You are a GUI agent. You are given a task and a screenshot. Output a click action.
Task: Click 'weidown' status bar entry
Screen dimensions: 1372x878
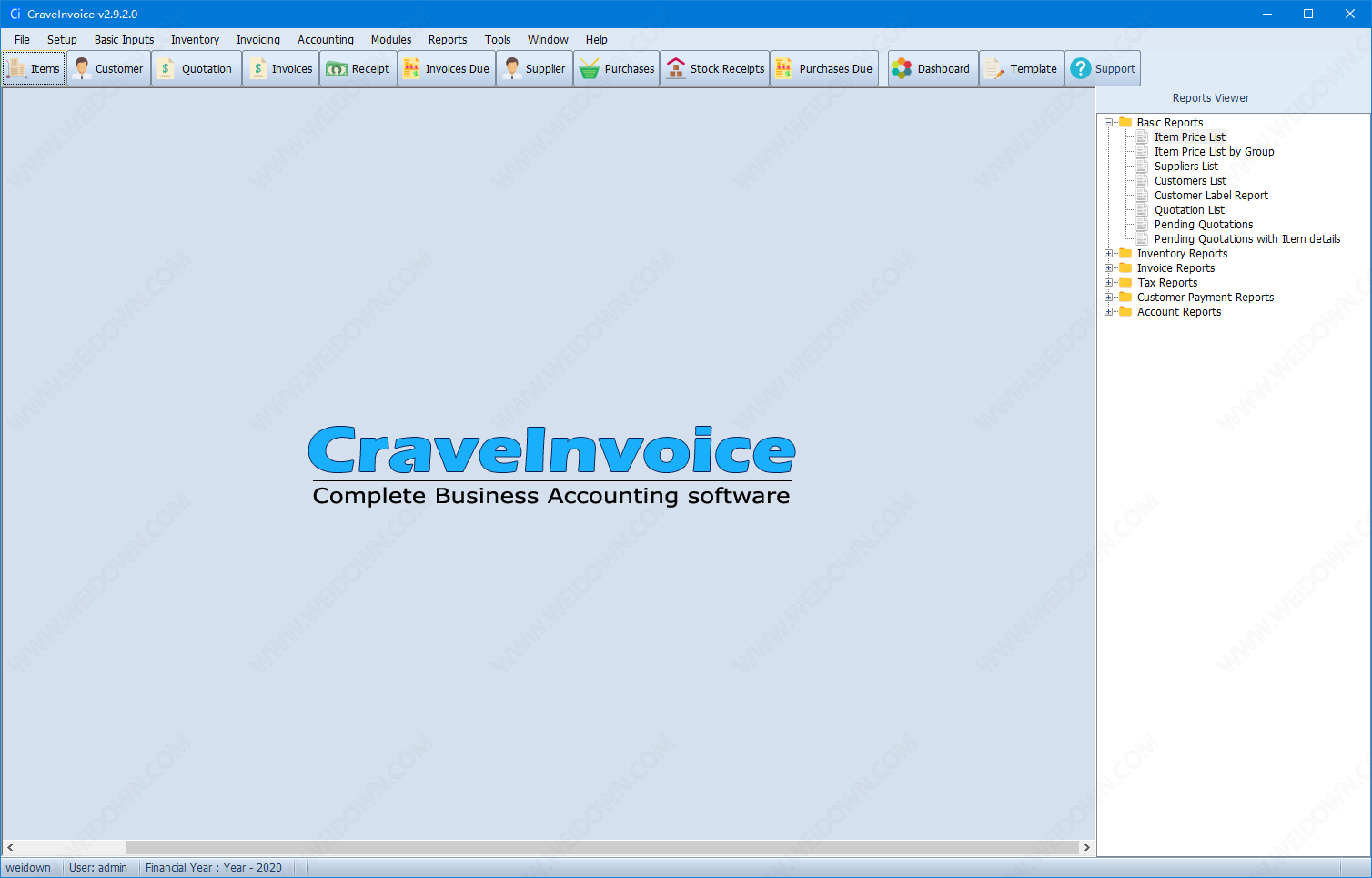pyautogui.click(x=28, y=868)
